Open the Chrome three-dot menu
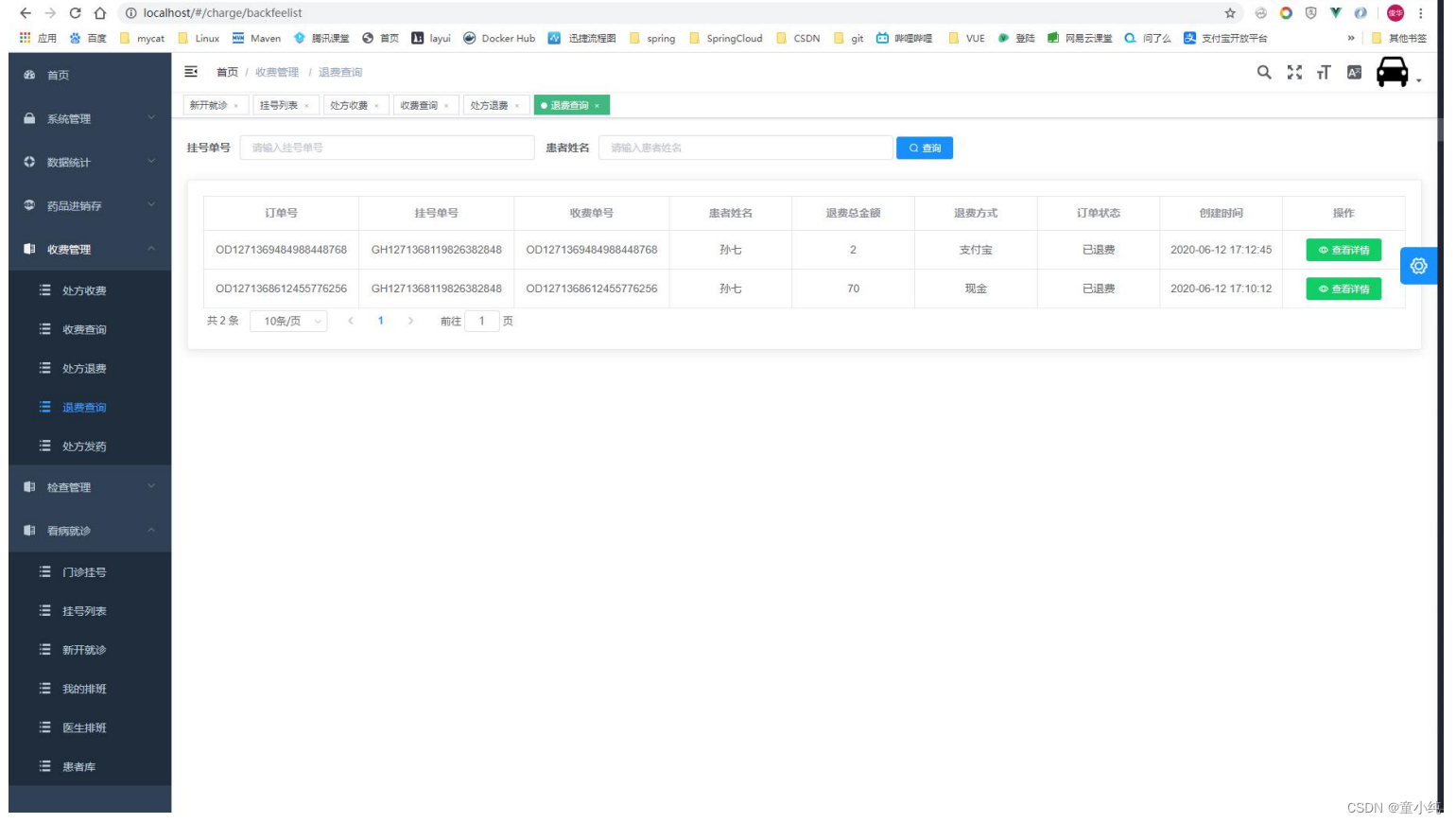The height and width of the screenshot is (823, 1456). pyautogui.click(x=1421, y=13)
